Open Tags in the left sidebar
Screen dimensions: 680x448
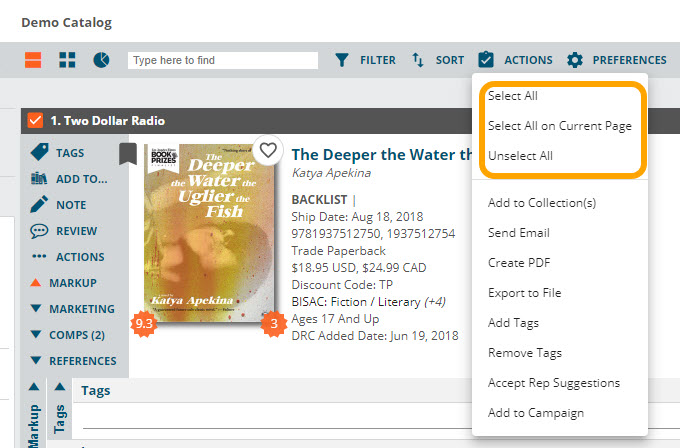point(70,153)
